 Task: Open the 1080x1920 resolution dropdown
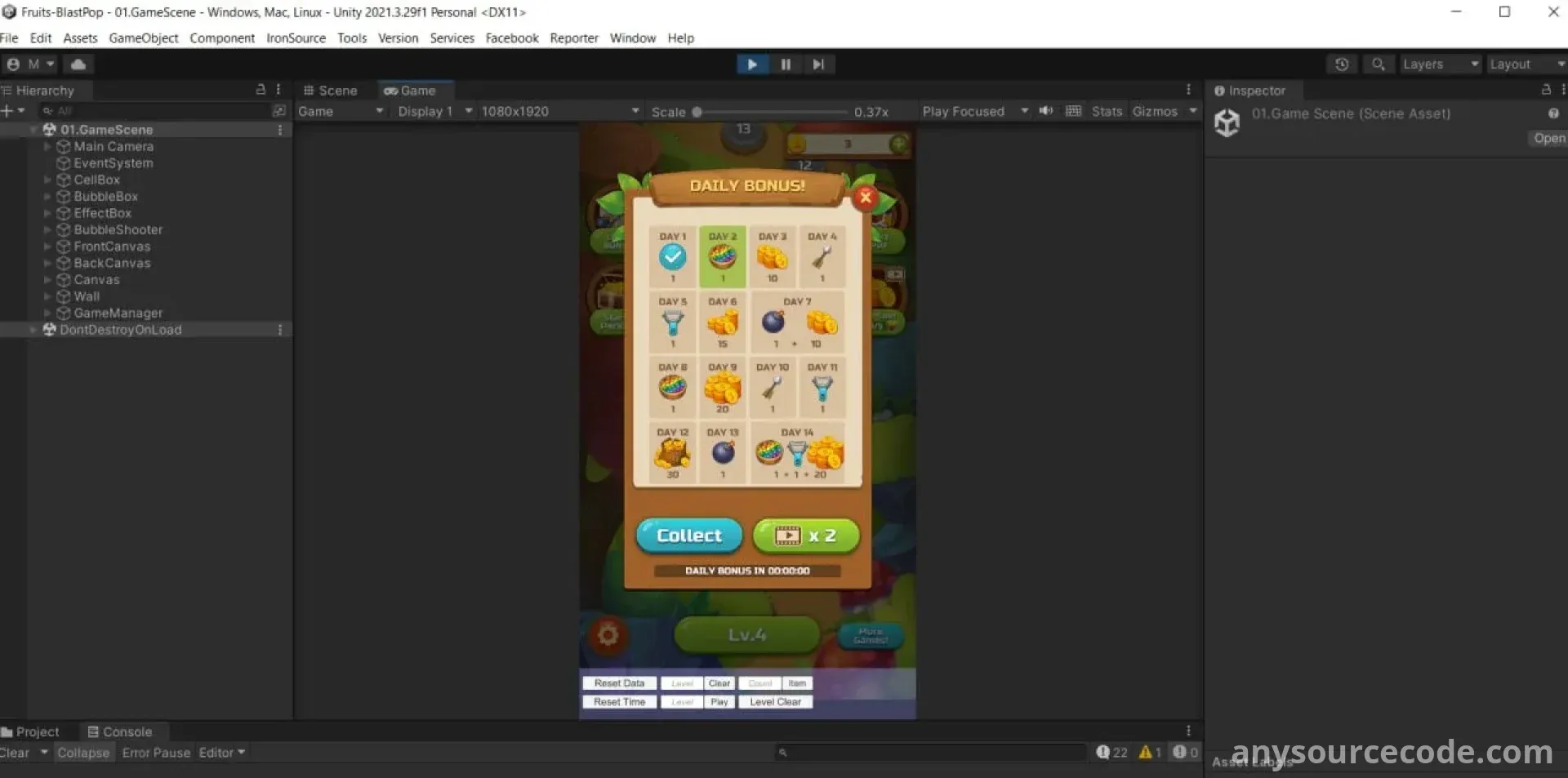pyautogui.click(x=559, y=111)
